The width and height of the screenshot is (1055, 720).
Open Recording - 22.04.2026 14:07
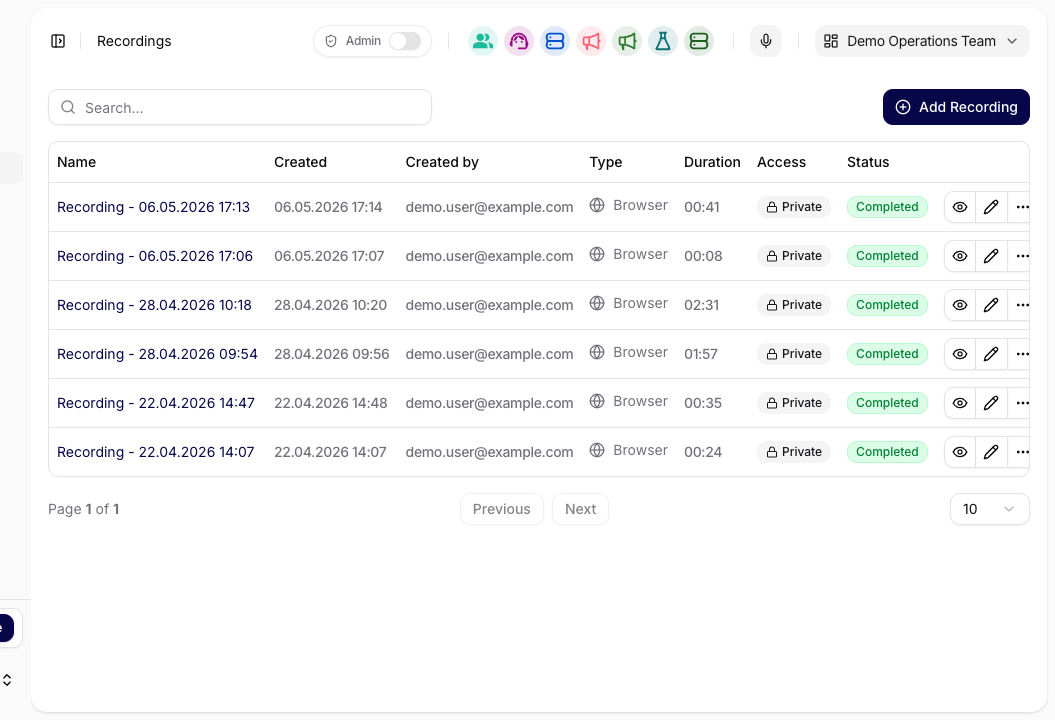point(155,452)
